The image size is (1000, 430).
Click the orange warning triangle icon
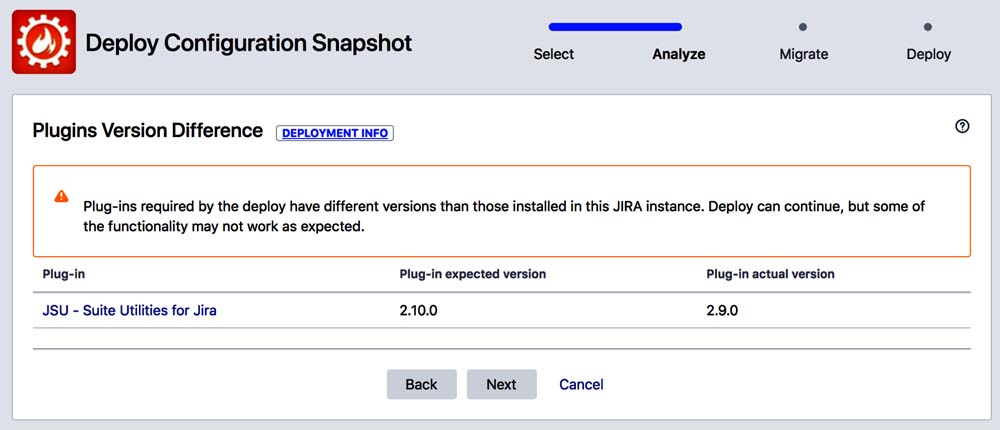[x=61, y=196]
